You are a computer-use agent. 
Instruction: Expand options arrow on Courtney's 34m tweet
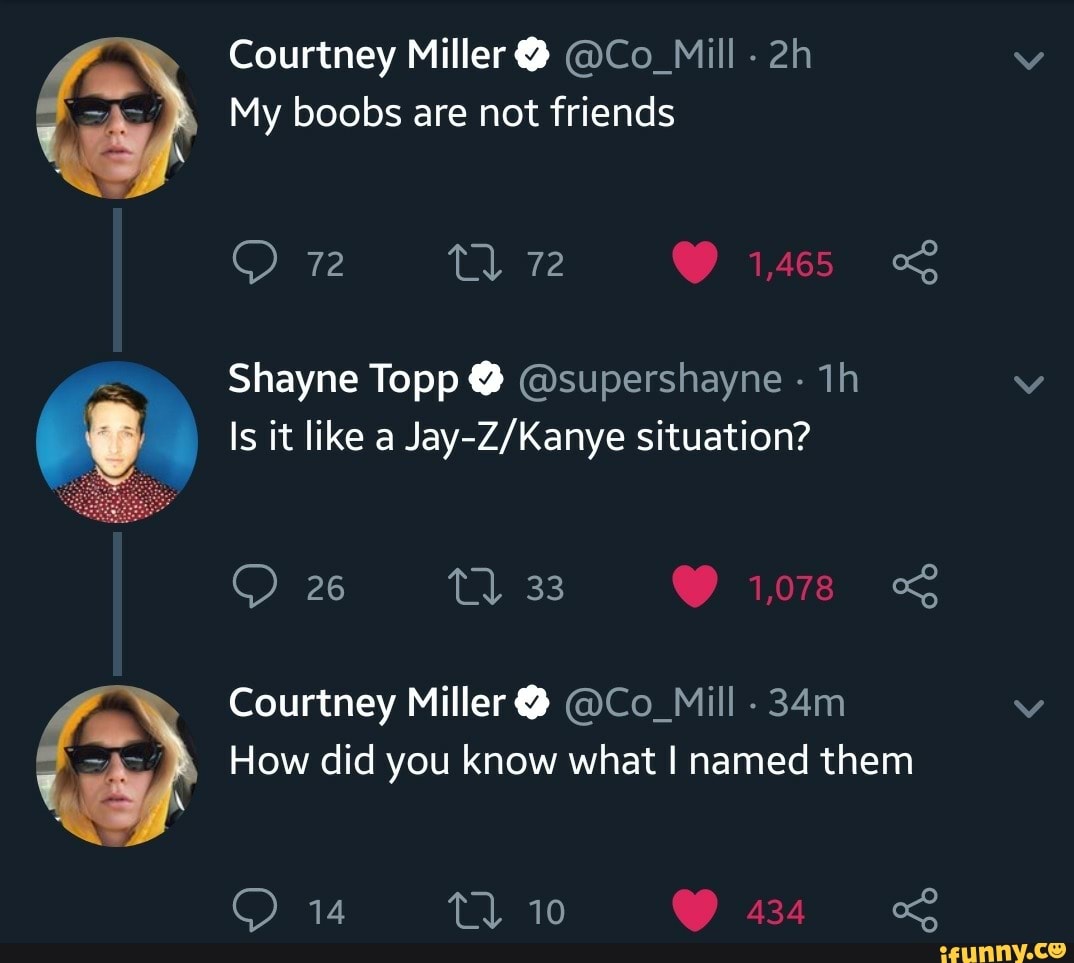(1028, 709)
